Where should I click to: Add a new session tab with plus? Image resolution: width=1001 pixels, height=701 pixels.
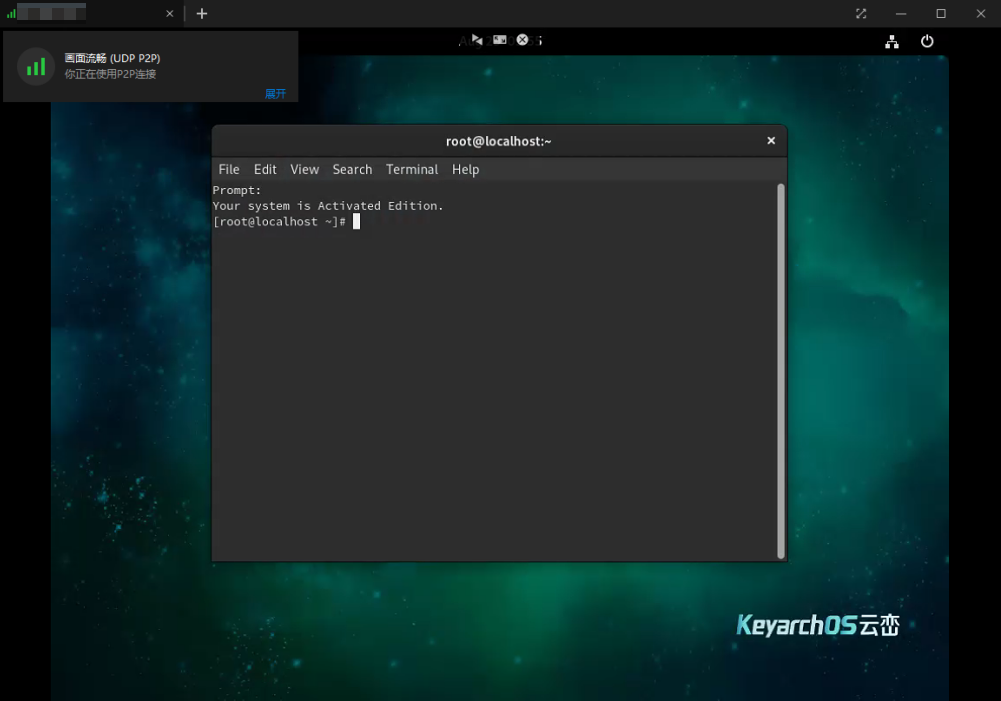tap(202, 14)
